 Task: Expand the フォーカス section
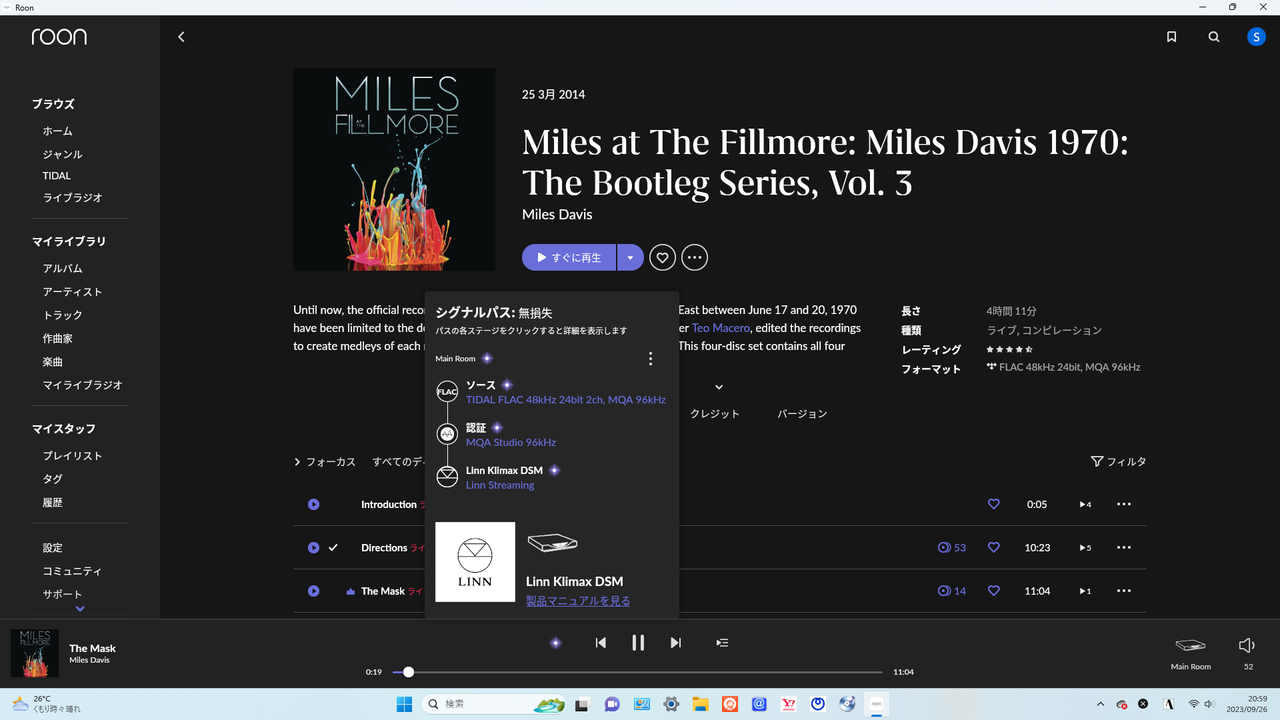click(325, 462)
